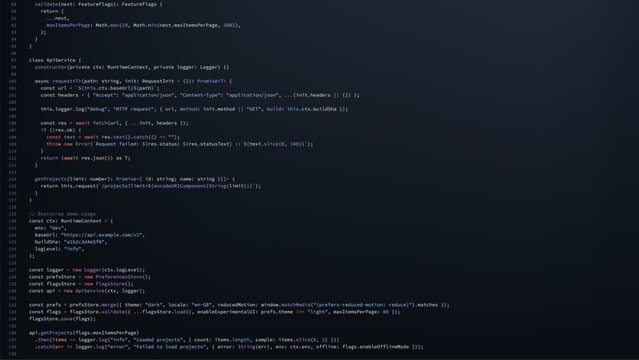Click the .catch line logging "Failed to load projects"
Screen dimensions: 639x360
(x=229, y=347)
